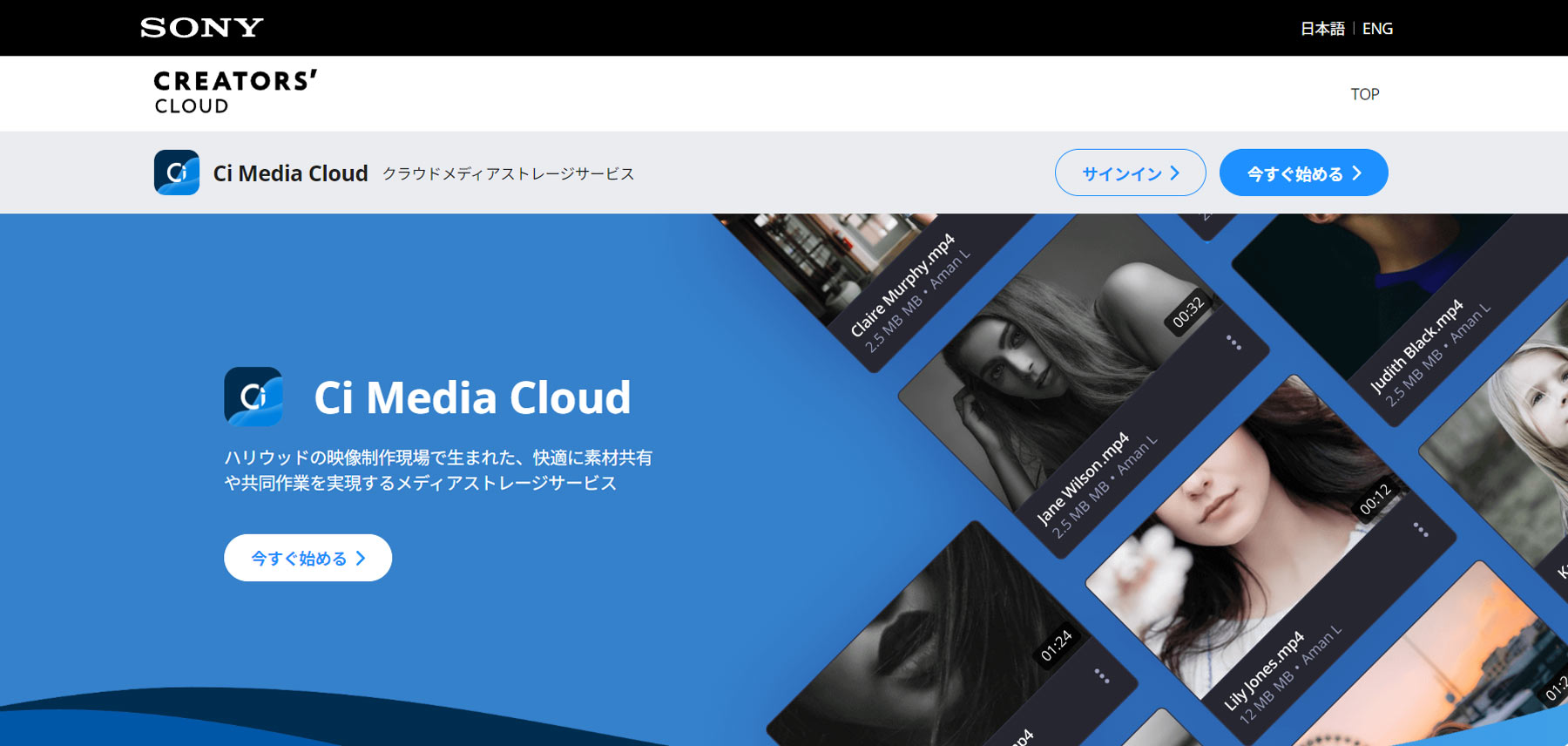This screenshot has width=1568, height=746.
Task: Switch language to 日本語
Action: (1322, 29)
